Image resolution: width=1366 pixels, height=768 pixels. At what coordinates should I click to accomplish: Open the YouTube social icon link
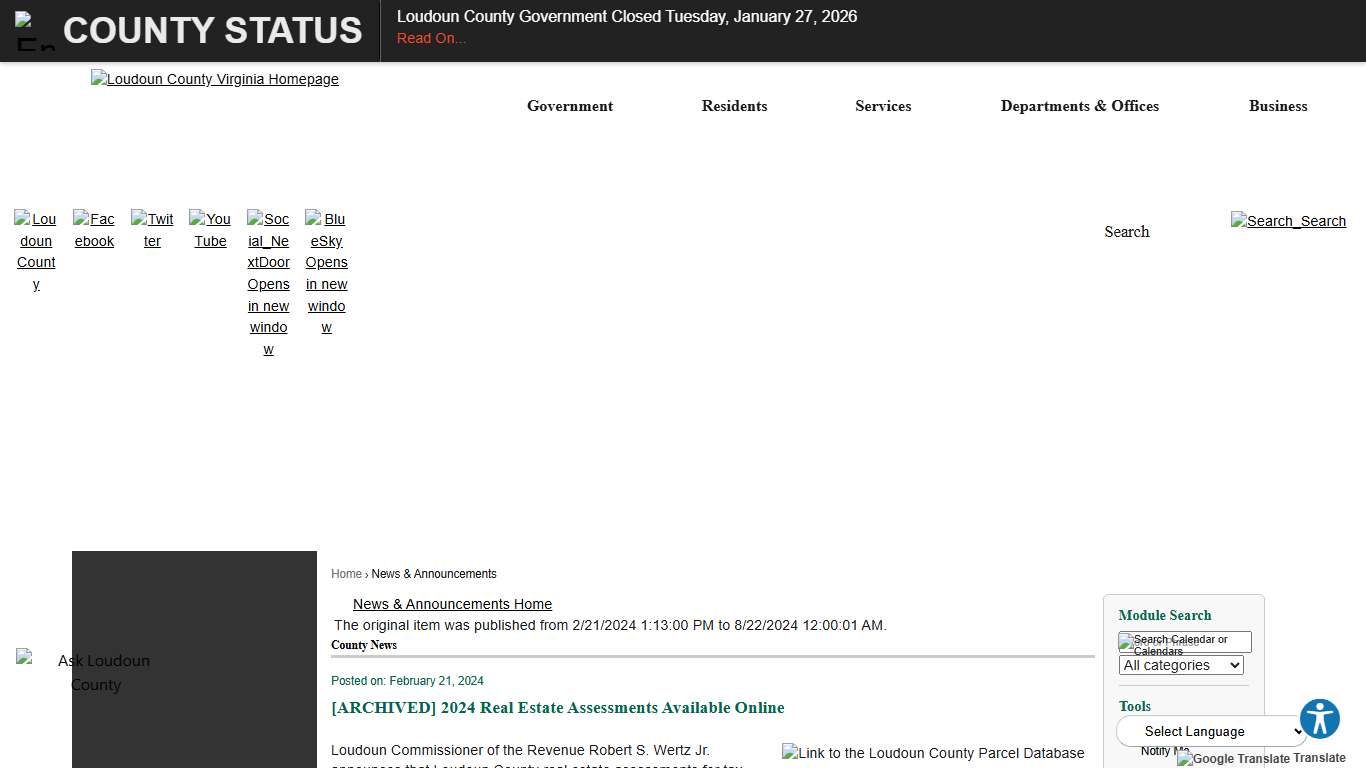pyautogui.click(x=210, y=230)
